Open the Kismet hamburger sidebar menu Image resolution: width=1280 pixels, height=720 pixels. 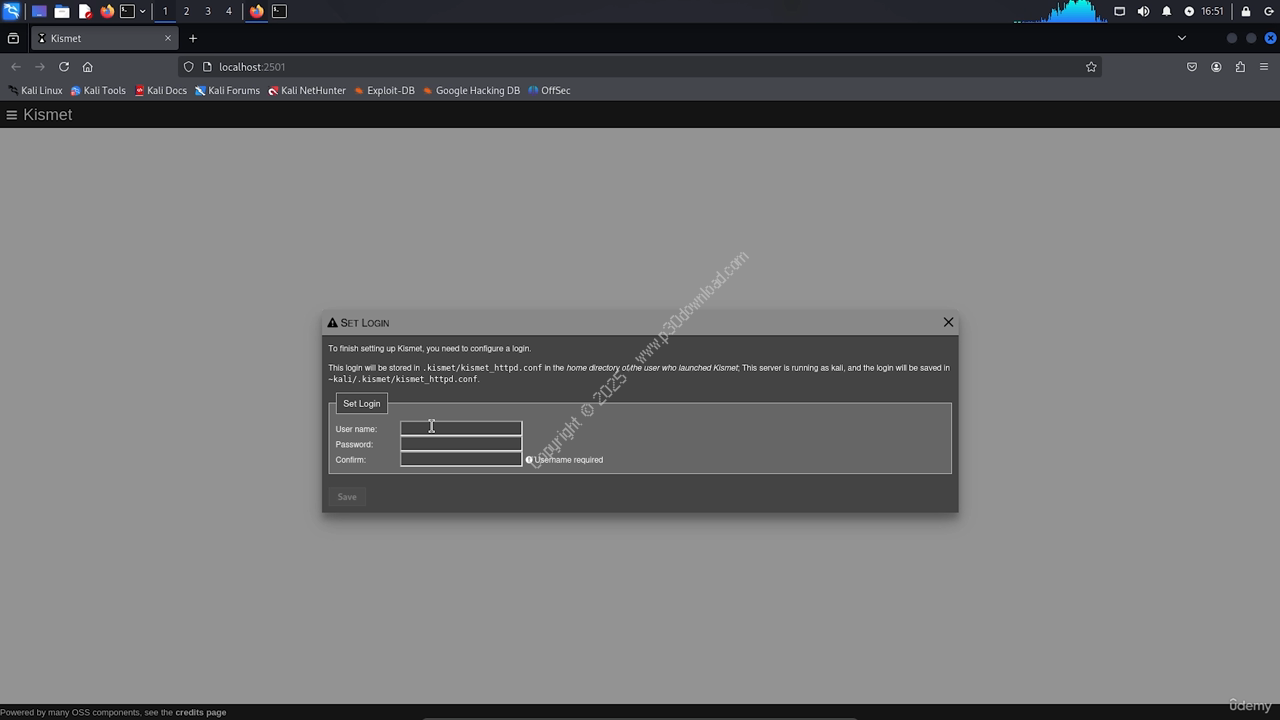(x=12, y=115)
